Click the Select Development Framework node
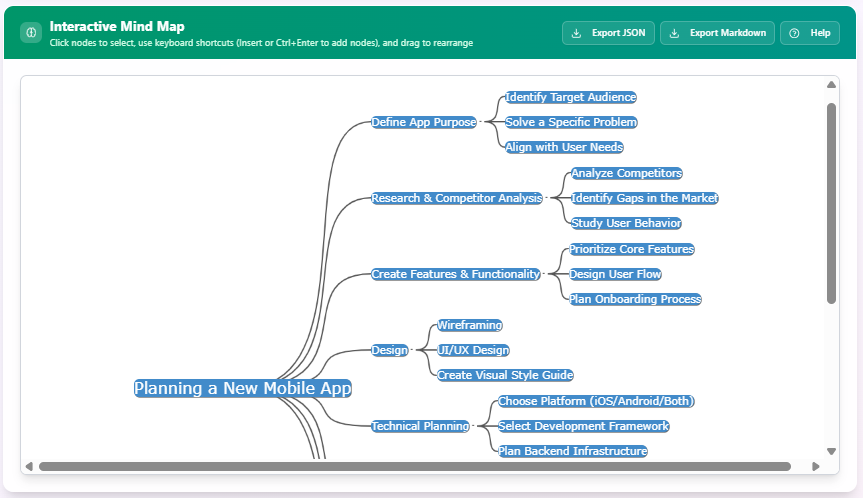Image resolution: width=863 pixels, height=498 pixels. pos(583,426)
